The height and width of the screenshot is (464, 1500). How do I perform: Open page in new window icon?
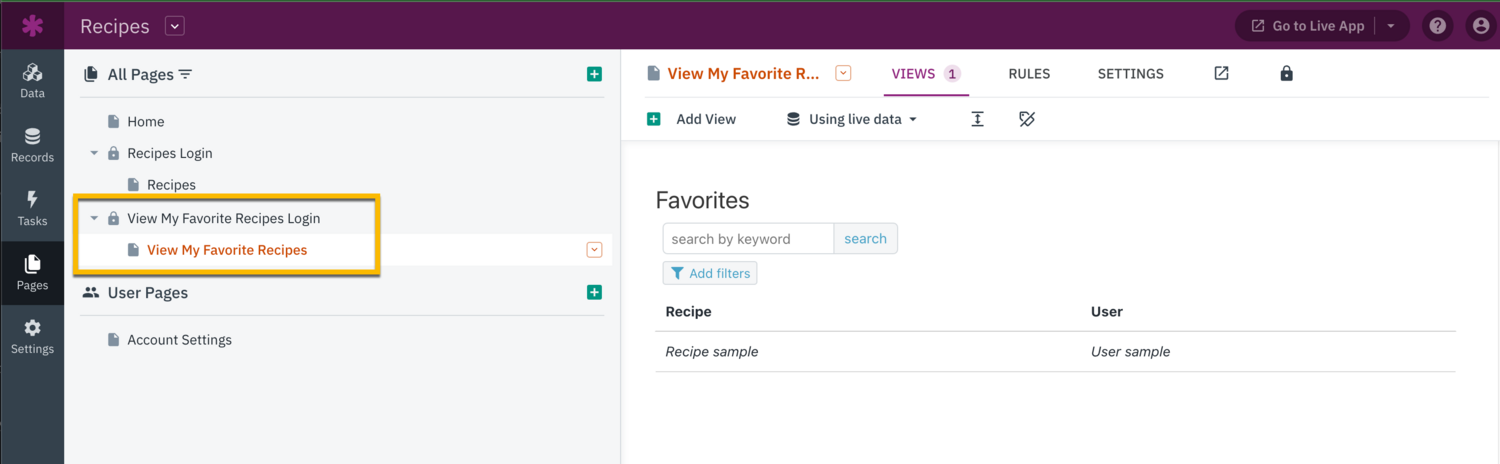pos(1221,73)
